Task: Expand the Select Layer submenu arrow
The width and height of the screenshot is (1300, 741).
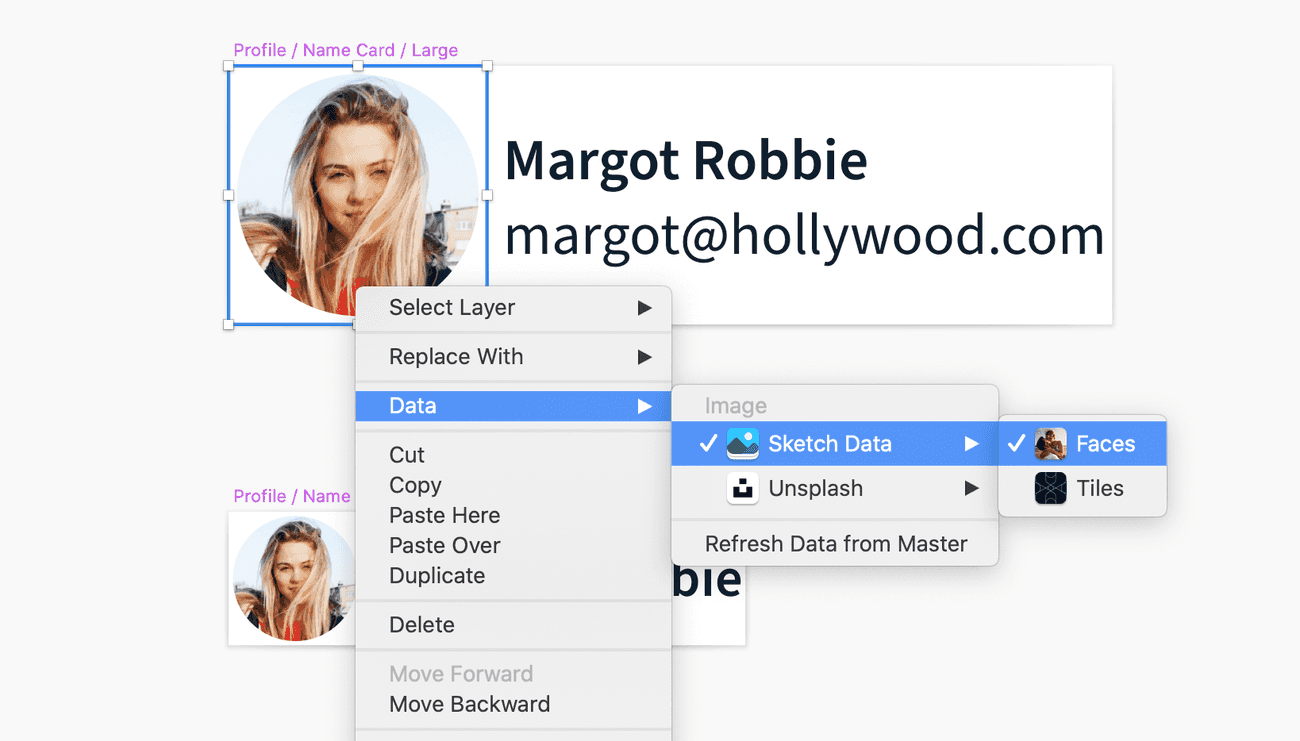Action: pyautogui.click(x=645, y=308)
